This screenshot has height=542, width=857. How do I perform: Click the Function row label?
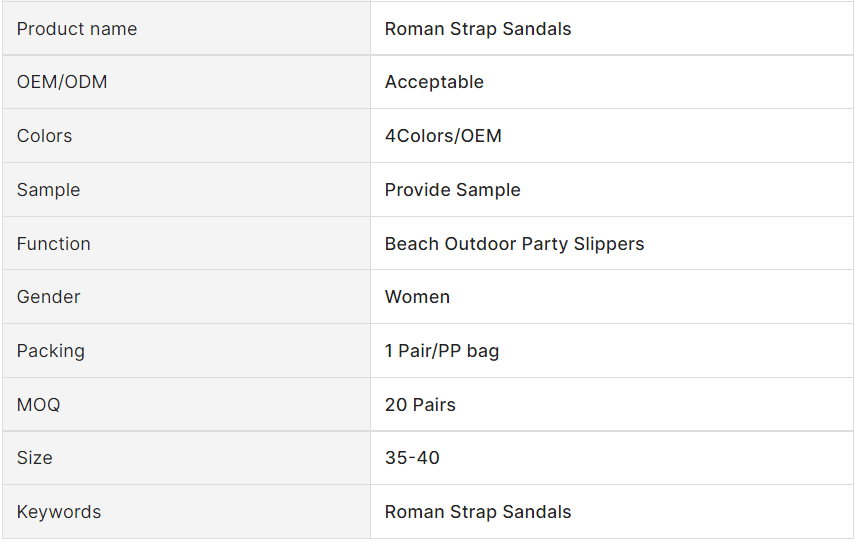click(54, 244)
